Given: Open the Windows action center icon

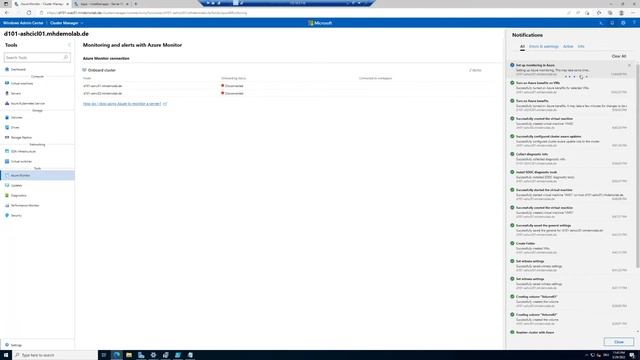Looking at the screenshot, I should (632, 355).
